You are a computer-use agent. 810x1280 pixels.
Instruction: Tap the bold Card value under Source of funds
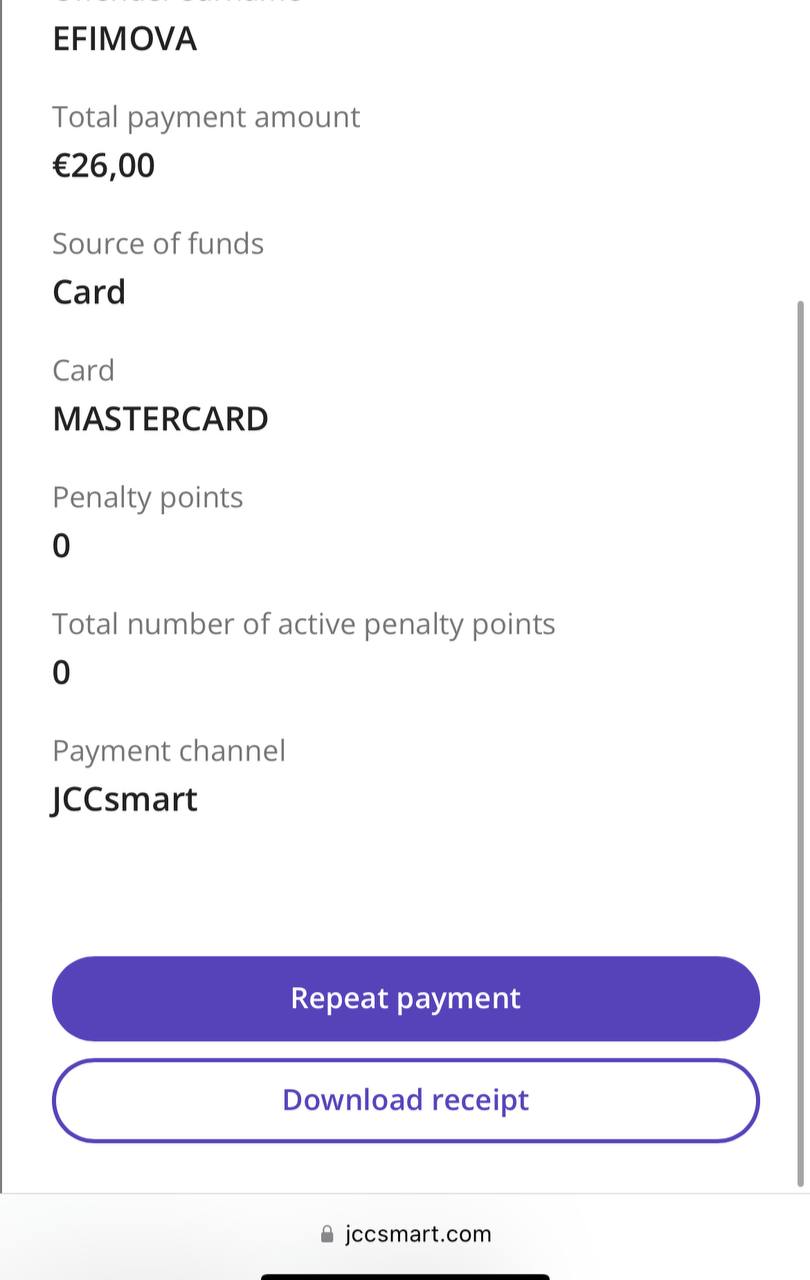pos(89,292)
